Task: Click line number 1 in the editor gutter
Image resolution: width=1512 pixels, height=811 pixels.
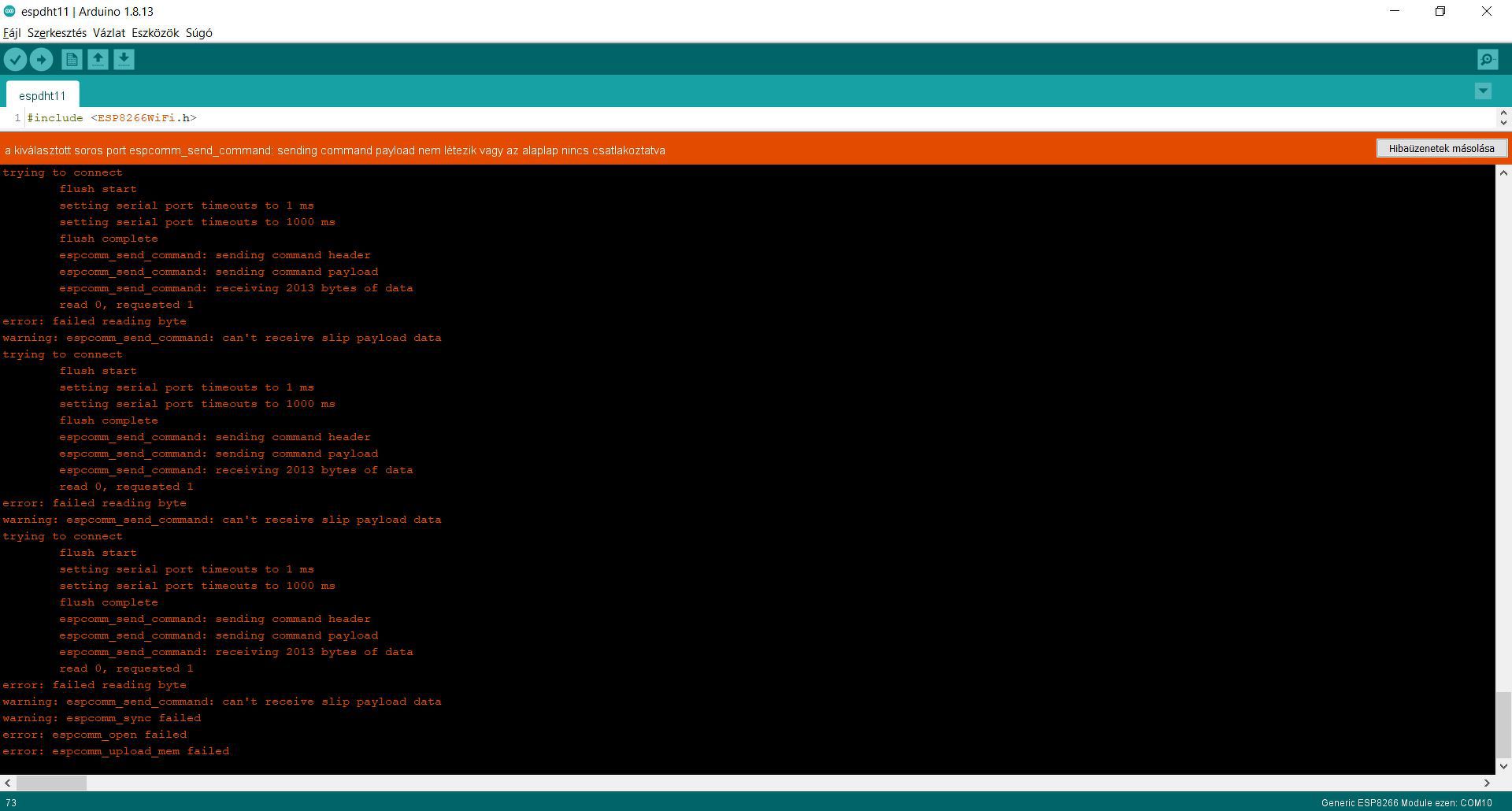Action: [17, 118]
